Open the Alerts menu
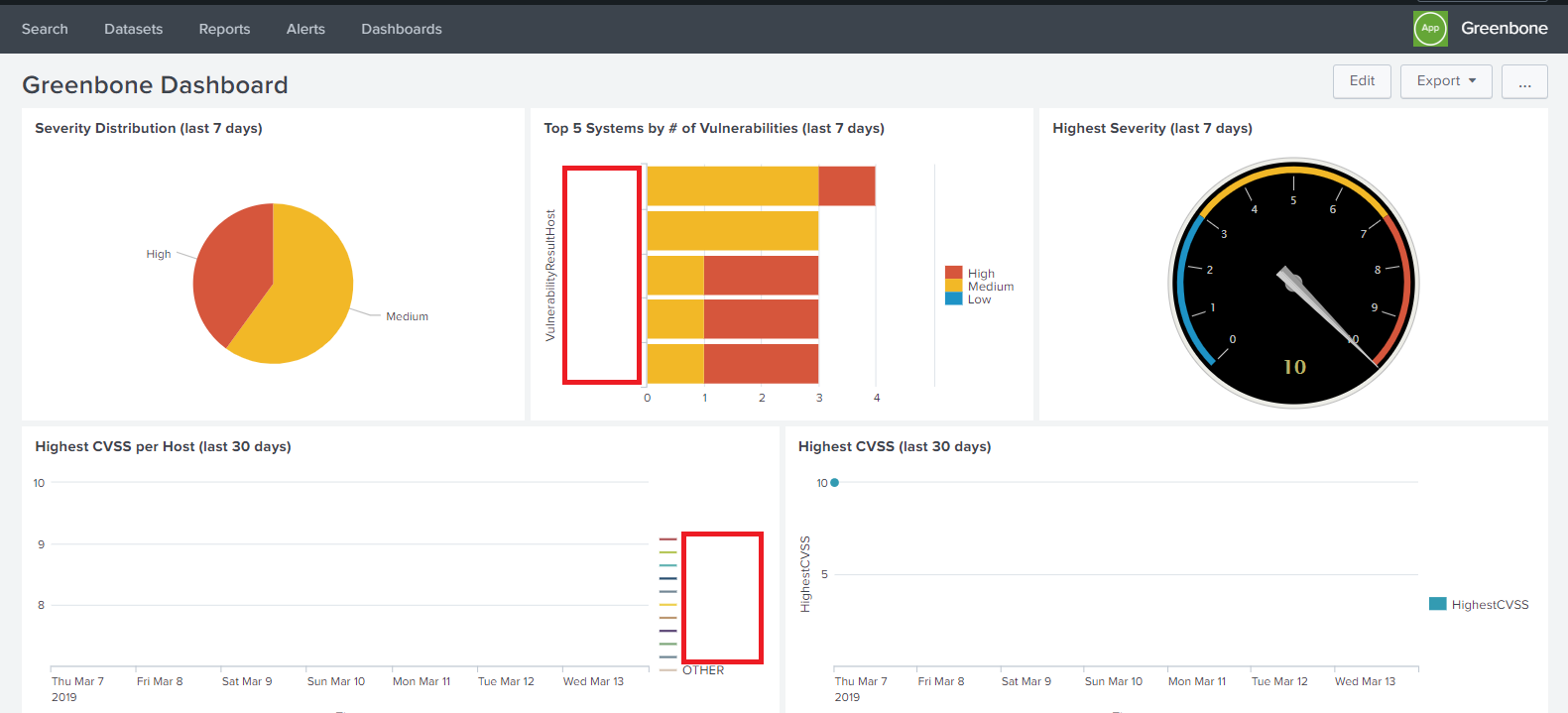The width and height of the screenshot is (1568, 713). (x=305, y=29)
